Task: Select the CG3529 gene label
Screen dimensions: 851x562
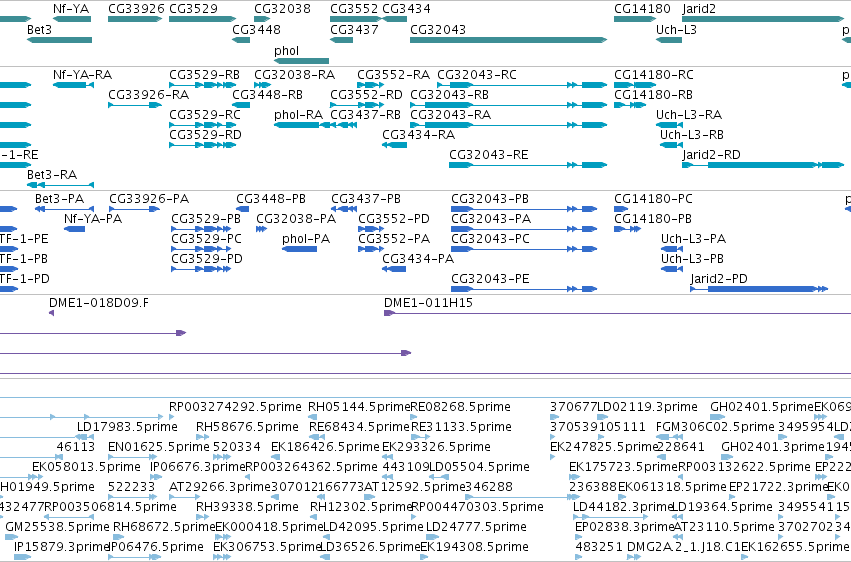Action: [193, 9]
